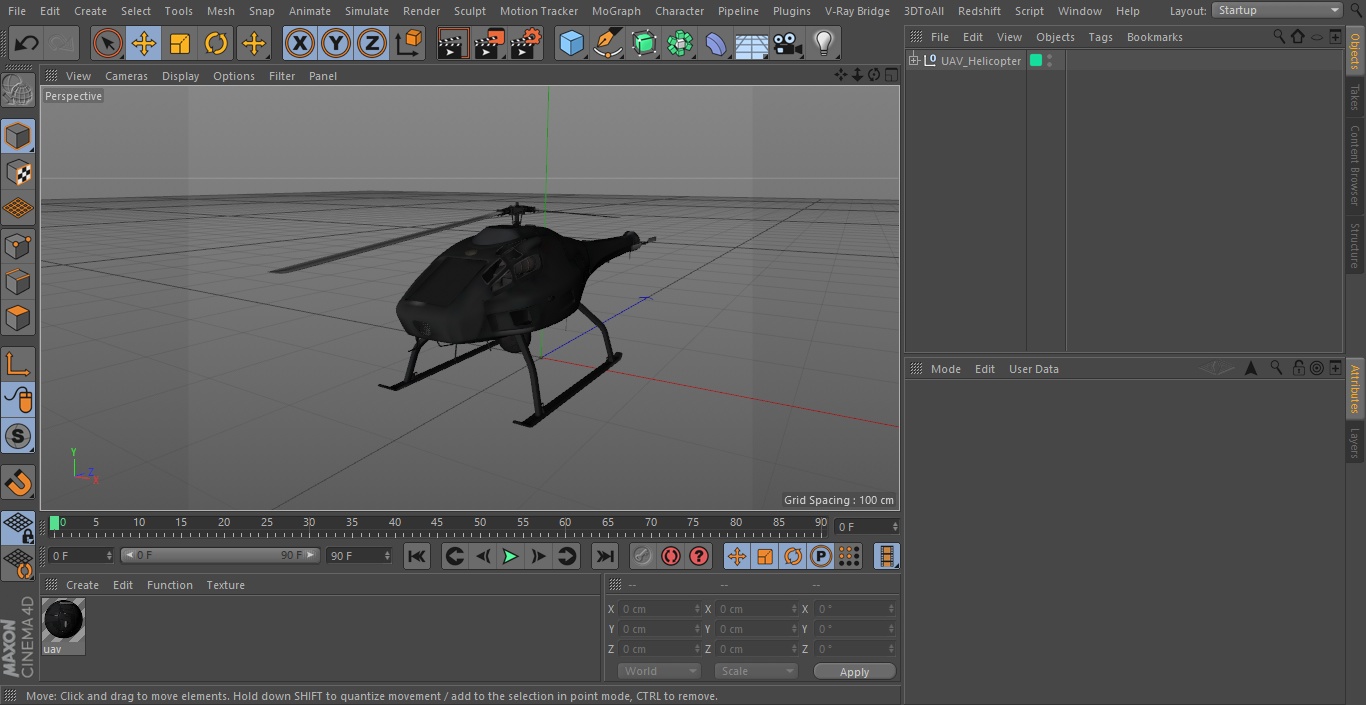Toggle X axis lock
This screenshot has height=705, width=1366.
point(300,43)
